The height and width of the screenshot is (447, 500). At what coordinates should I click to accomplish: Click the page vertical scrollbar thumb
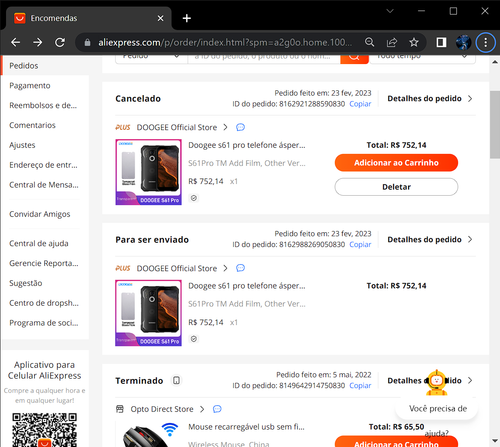(495, 124)
